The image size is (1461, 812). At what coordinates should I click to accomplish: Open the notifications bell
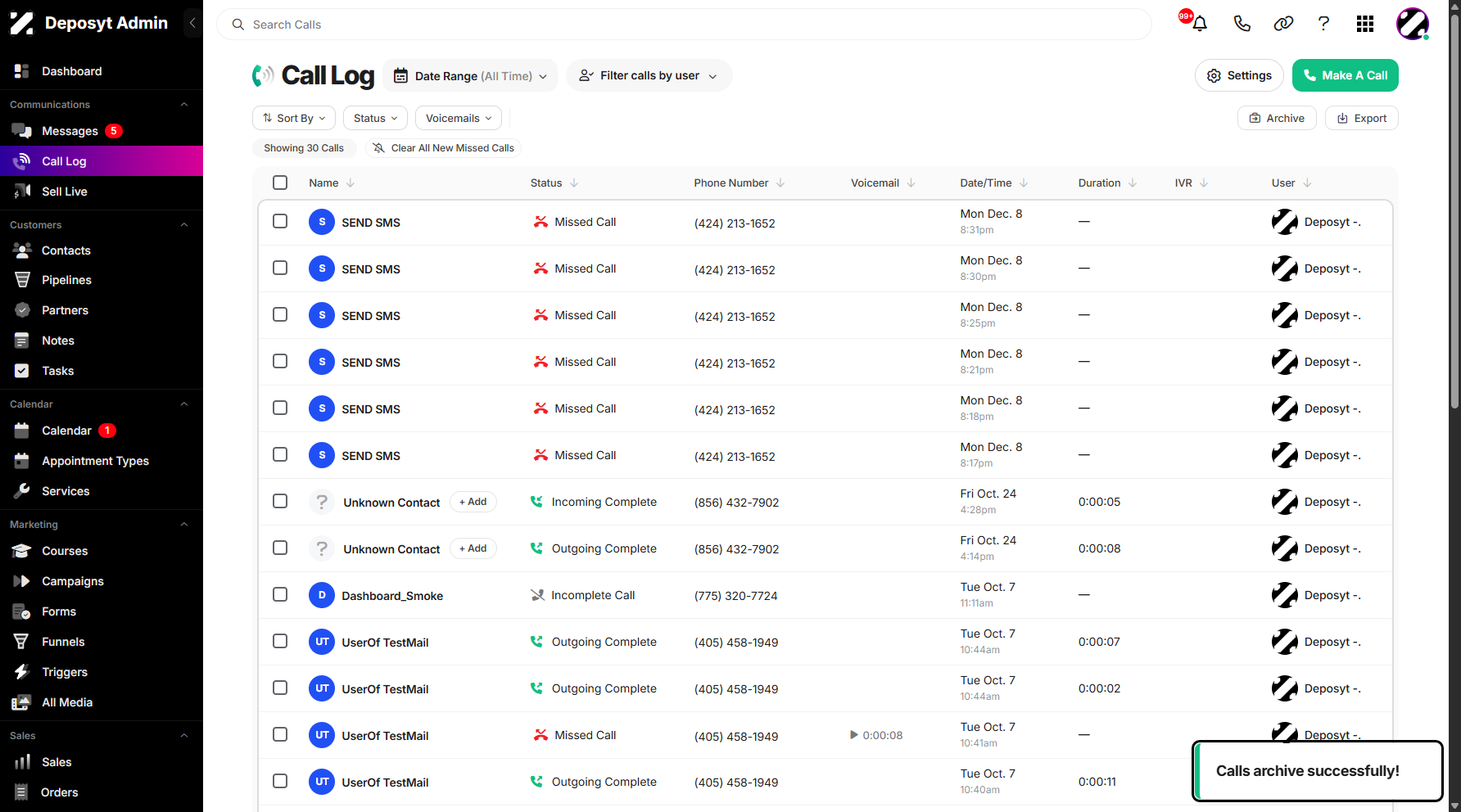(1200, 24)
